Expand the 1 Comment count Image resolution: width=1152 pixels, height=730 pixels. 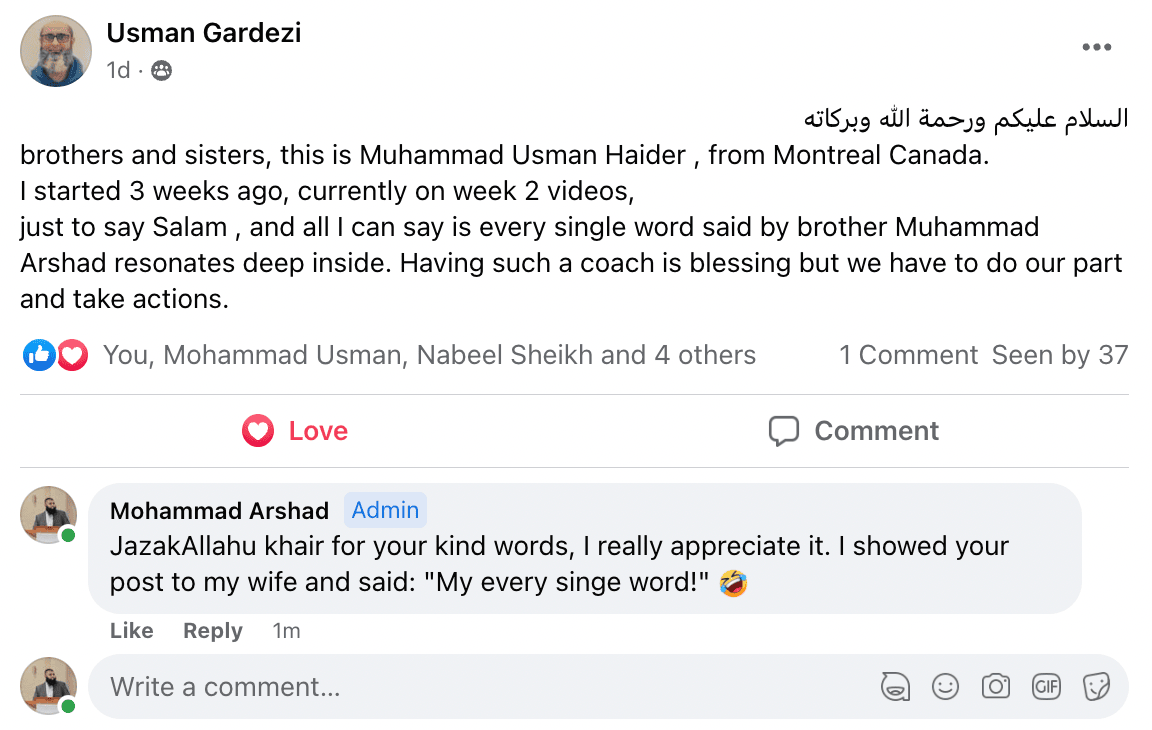pyautogui.click(x=908, y=355)
